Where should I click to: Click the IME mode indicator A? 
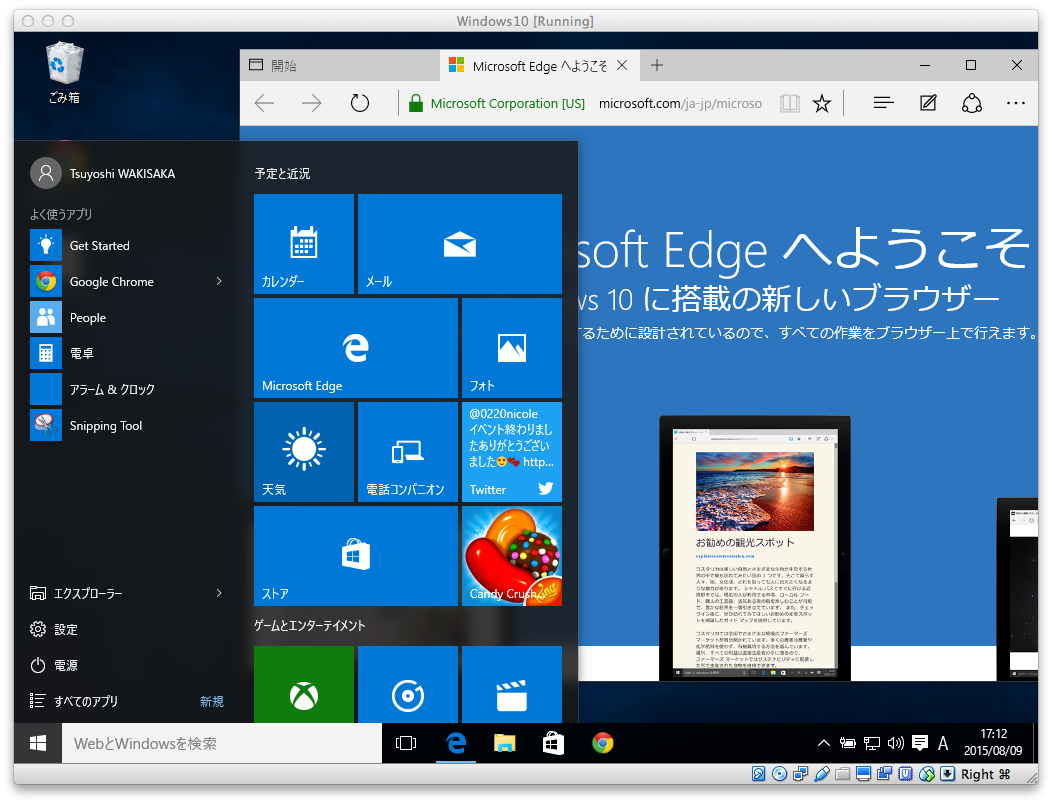tap(943, 743)
